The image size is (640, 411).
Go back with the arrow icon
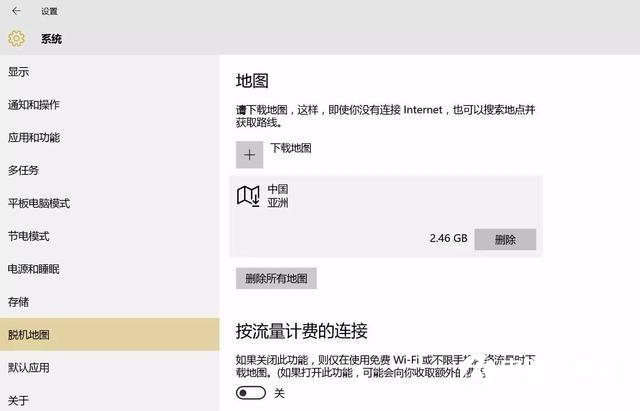pos(16,11)
